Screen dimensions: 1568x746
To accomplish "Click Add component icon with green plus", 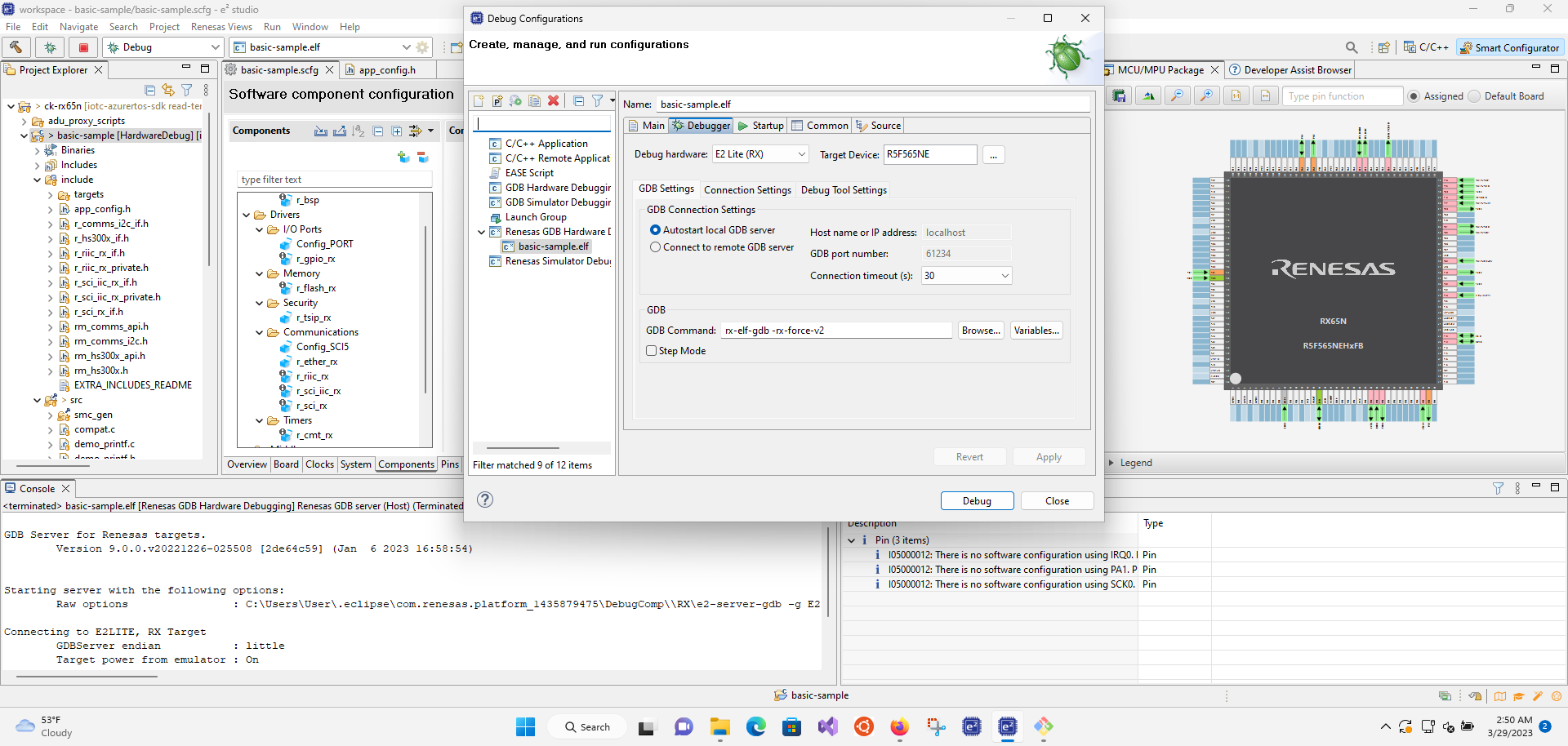I will [x=403, y=157].
